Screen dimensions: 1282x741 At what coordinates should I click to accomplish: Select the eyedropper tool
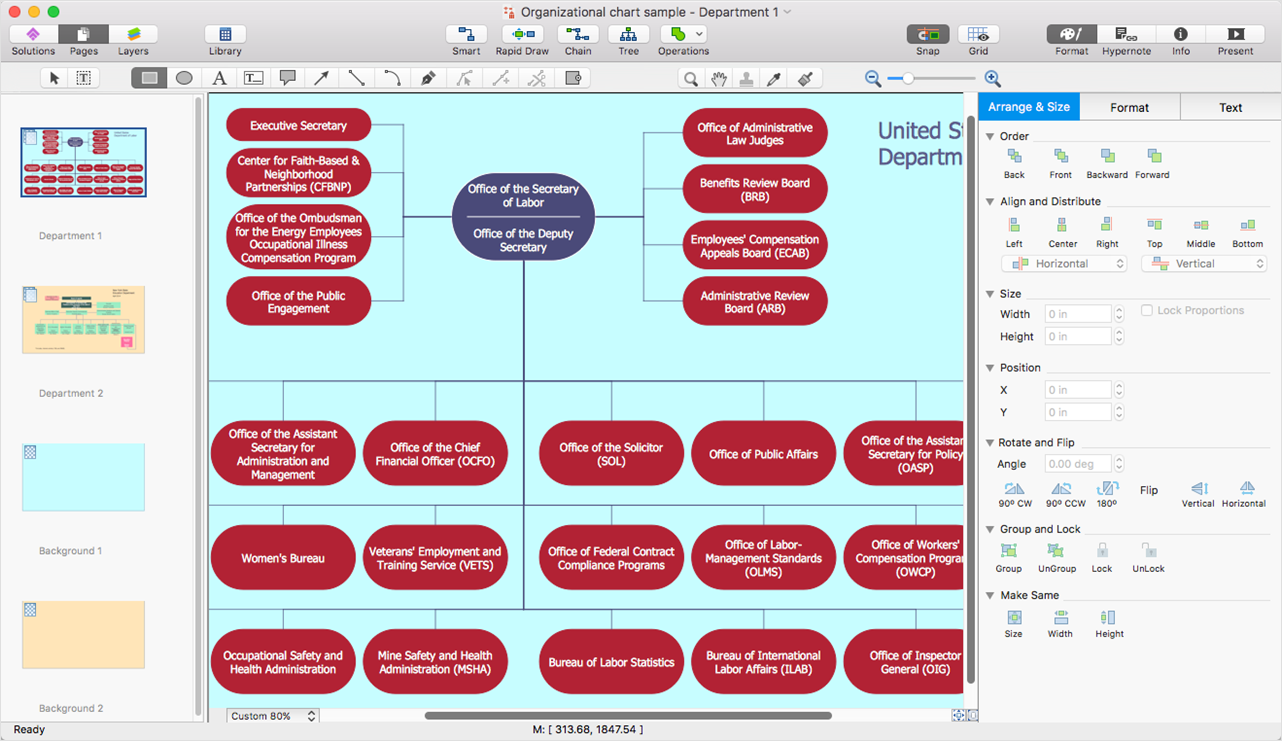click(x=774, y=78)
